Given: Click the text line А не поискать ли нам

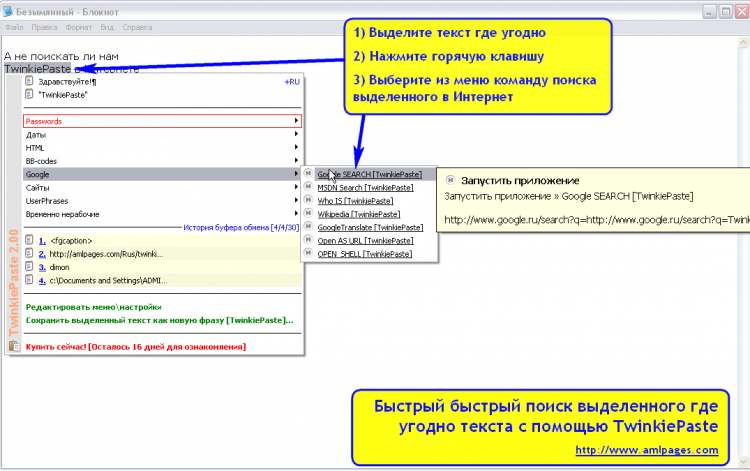Looking at the screenshot, I should point(61,56).
